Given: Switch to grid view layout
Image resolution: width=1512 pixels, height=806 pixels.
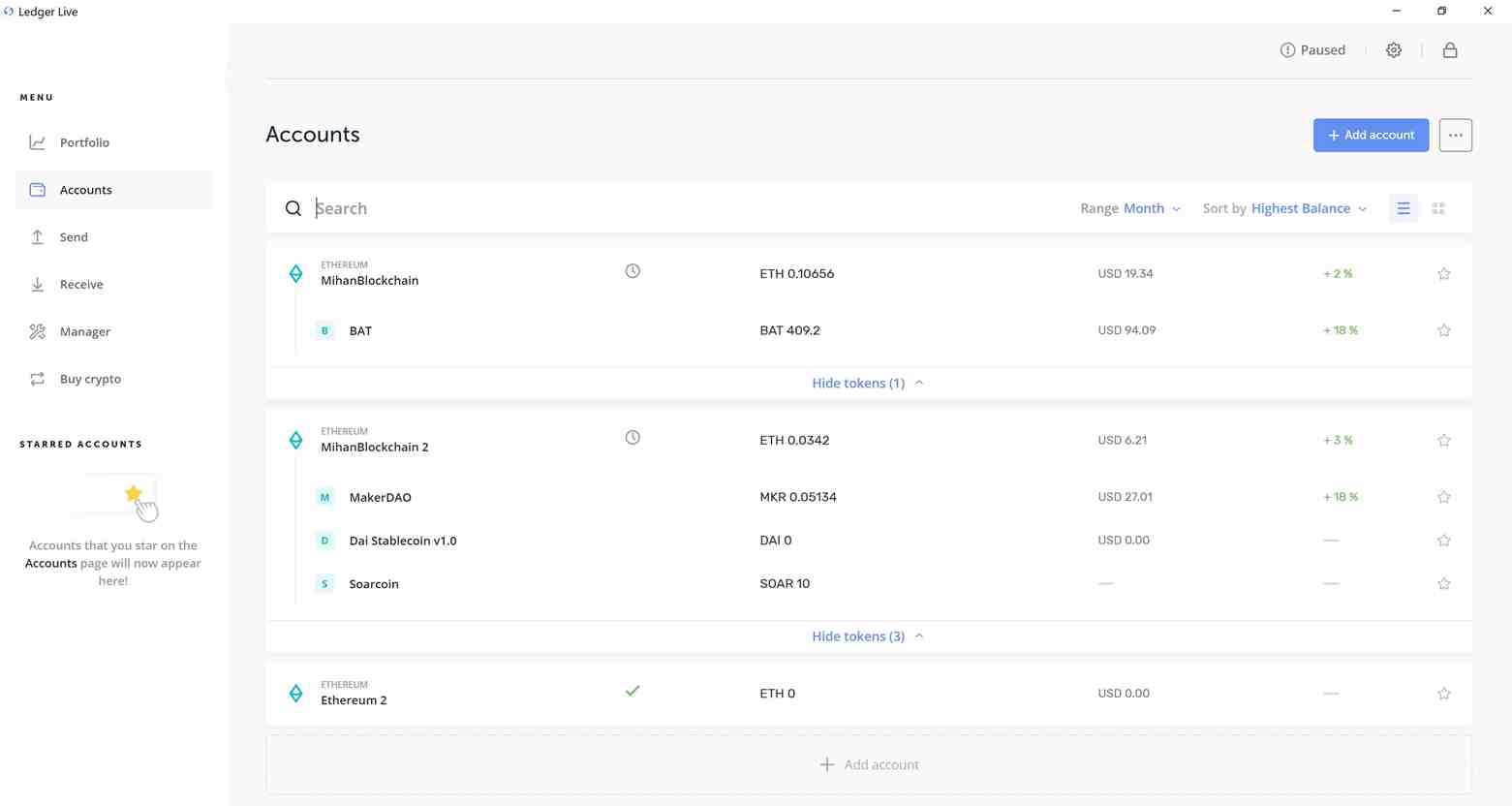Looking at the screenshot, I should click(x=1438, y=208).
